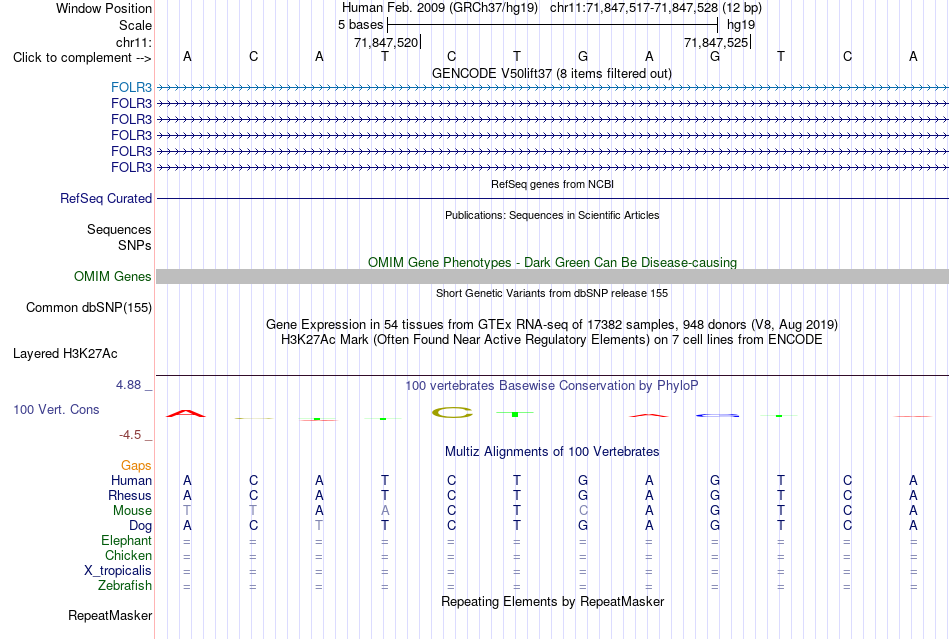
Task: Click the Scale label on the left
Action: [135, 25]
